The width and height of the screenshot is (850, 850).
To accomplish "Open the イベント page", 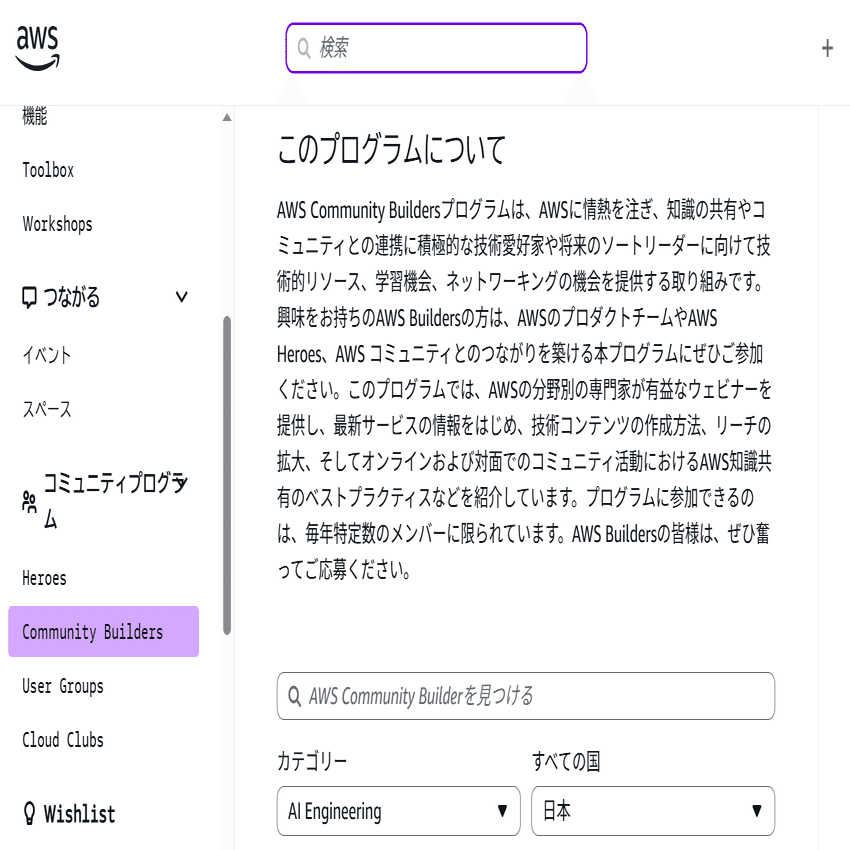I will 44,354.
